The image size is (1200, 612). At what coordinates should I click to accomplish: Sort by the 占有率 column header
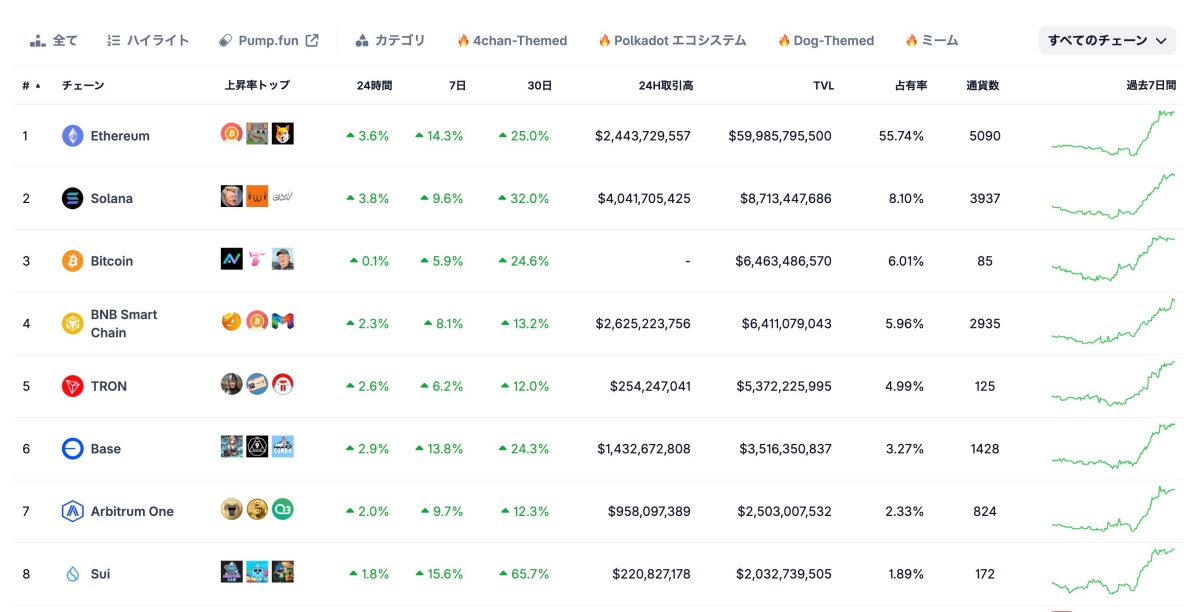(x=911, y=86)
